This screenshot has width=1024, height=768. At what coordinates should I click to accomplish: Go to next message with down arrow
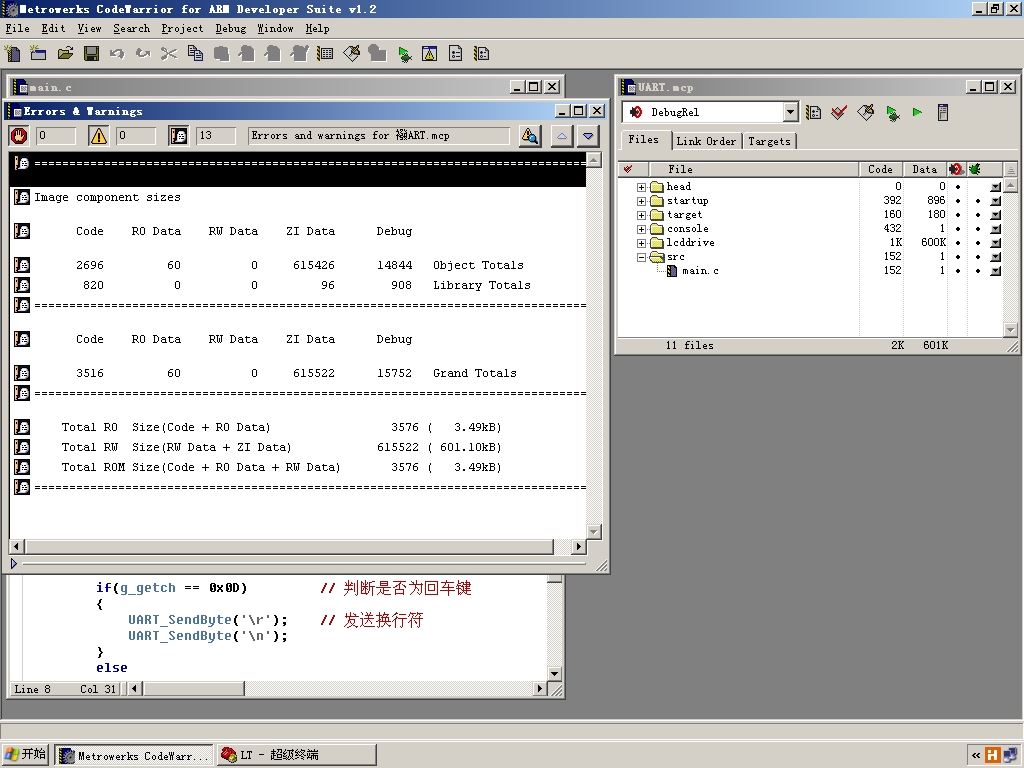(x=588, y=136)
